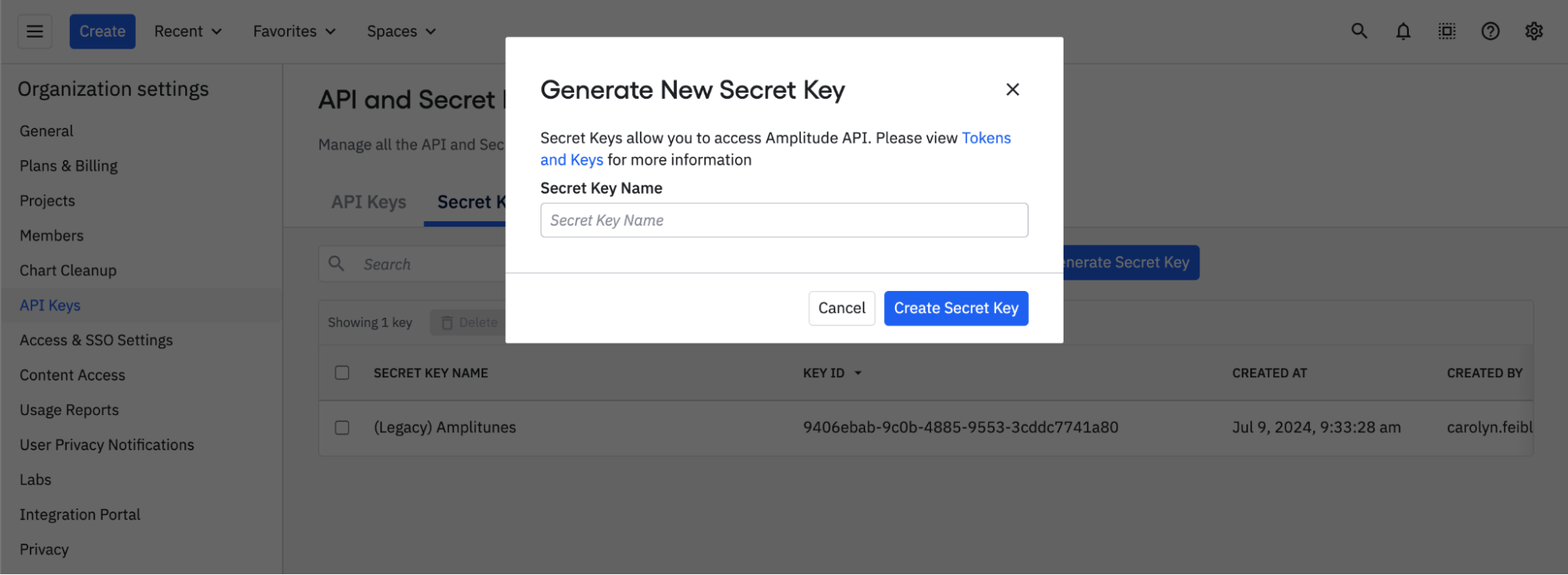Open the Spaces dropdown
The height and width of the screenshot is (575, 1568).
401,31
